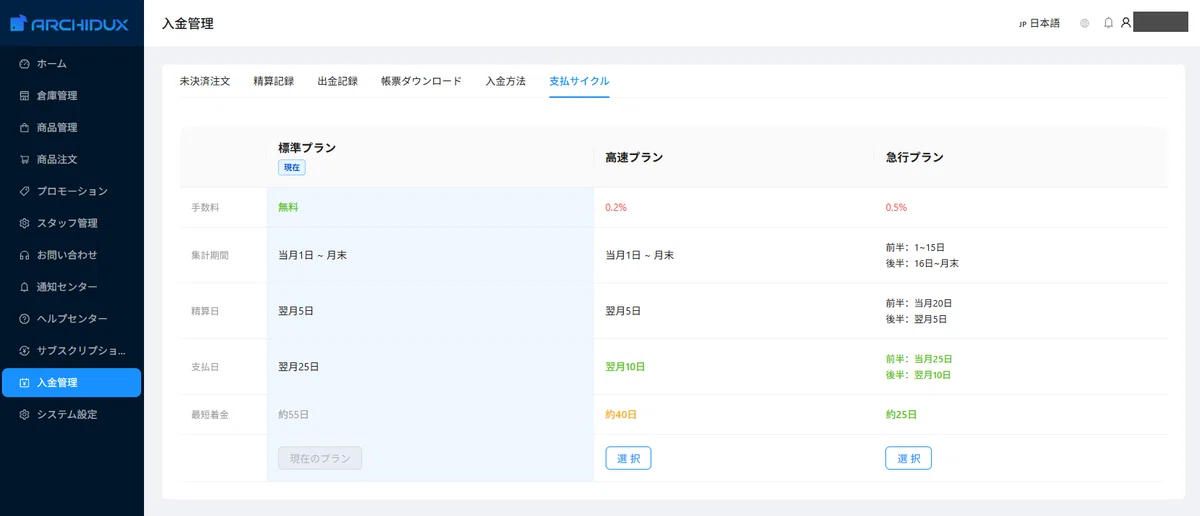
Task: Select 入金管理 sidebar item
Action: [72, 383]
